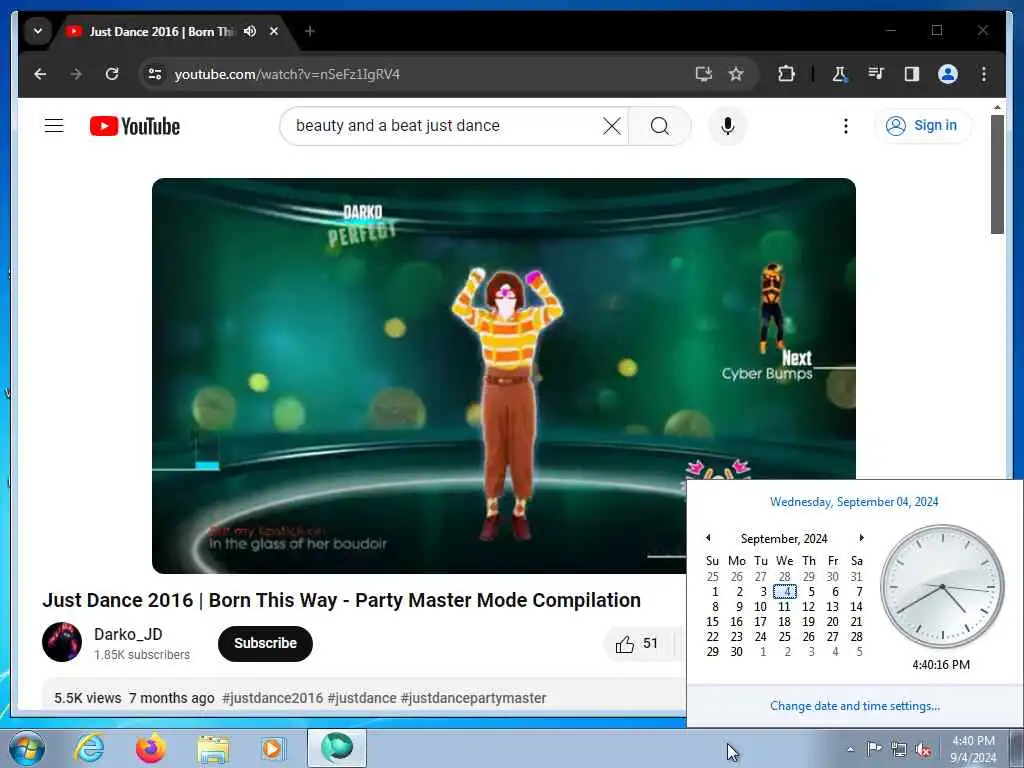Go to next month in calendar
Viewport: 1024px width, 768px height.
click(x=861, y=537)
